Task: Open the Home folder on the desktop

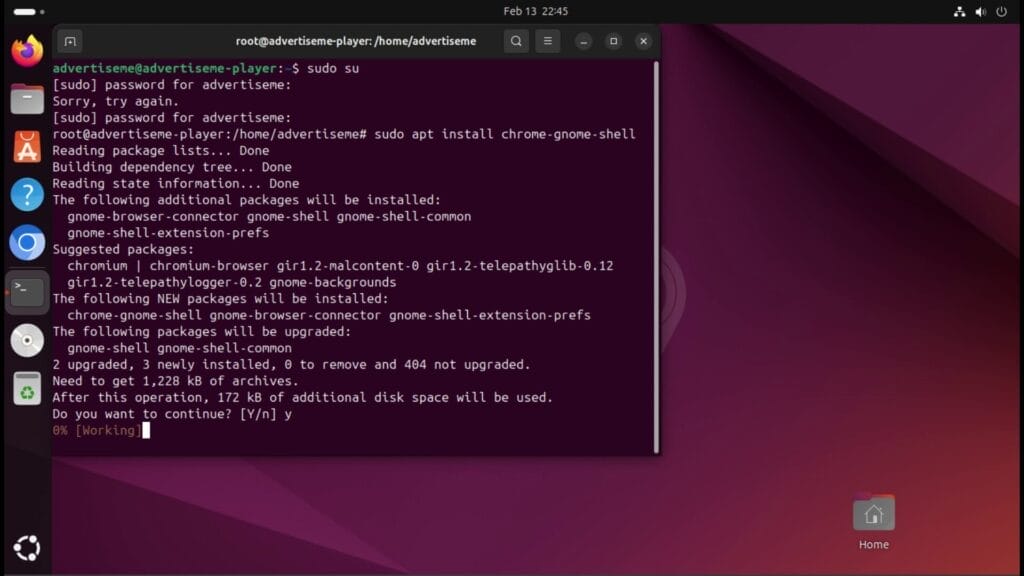Action: click(872, 515)
